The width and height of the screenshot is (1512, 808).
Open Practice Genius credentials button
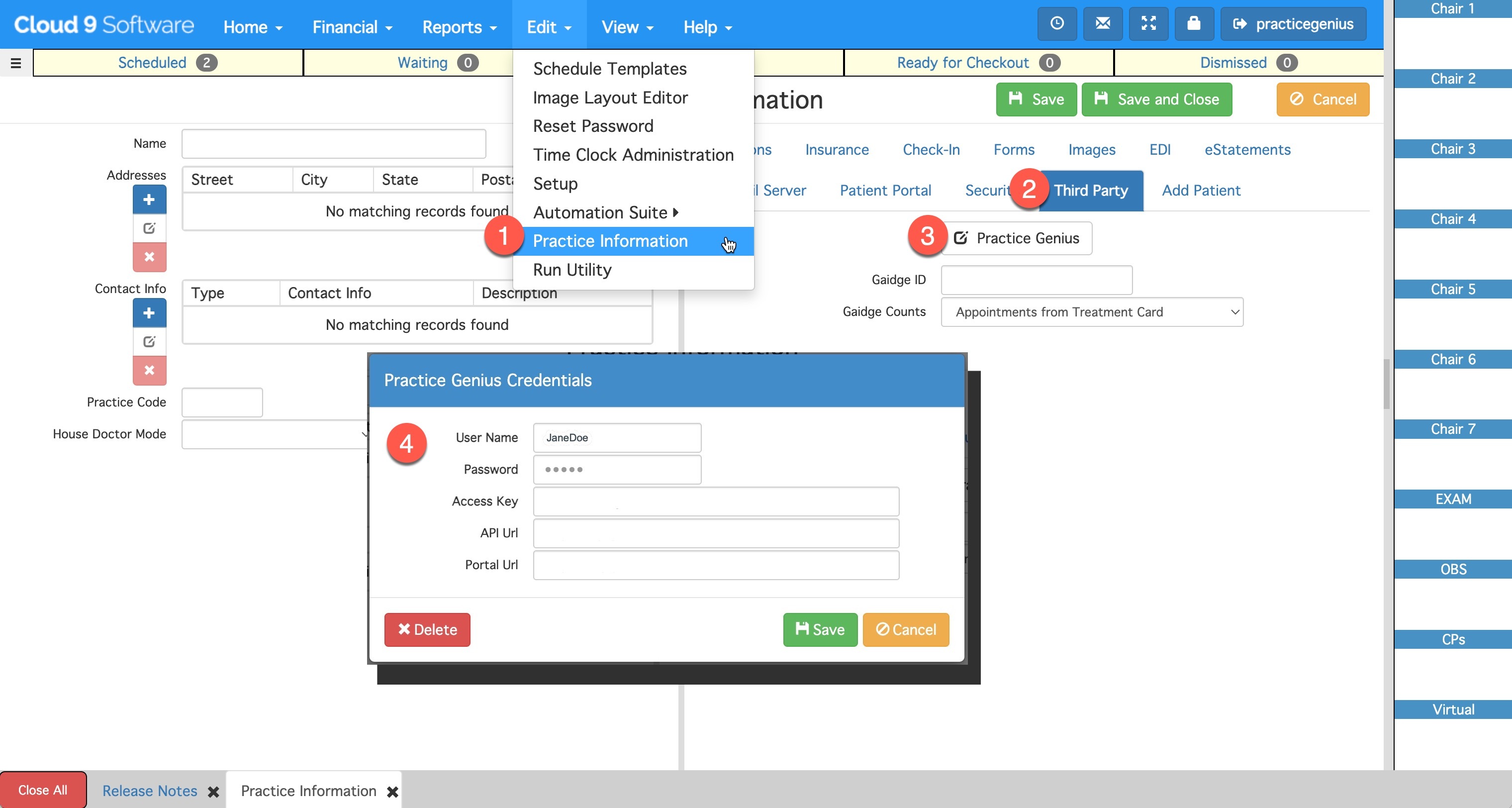point(1017,238)
